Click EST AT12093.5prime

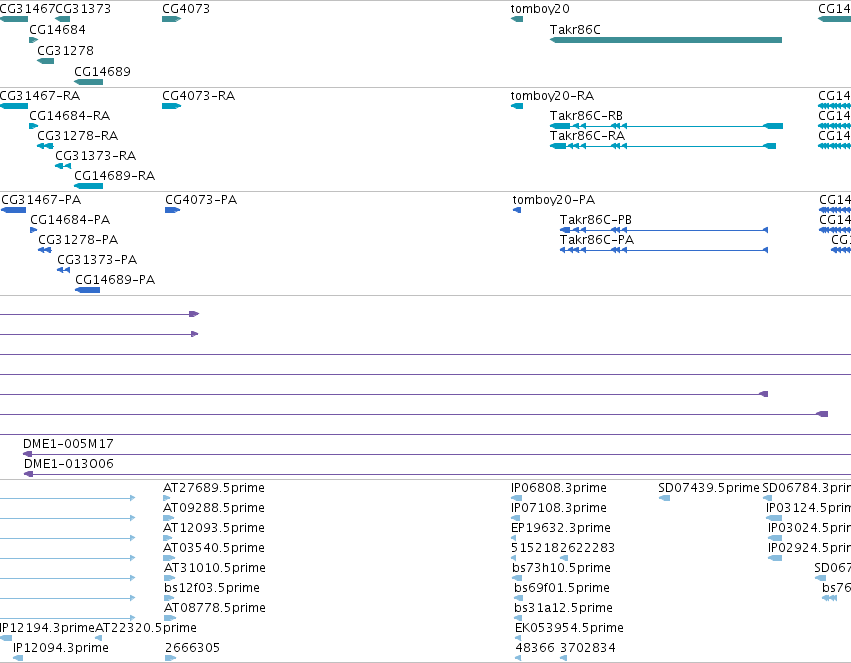pyautogui.click(x=167, y=538)
